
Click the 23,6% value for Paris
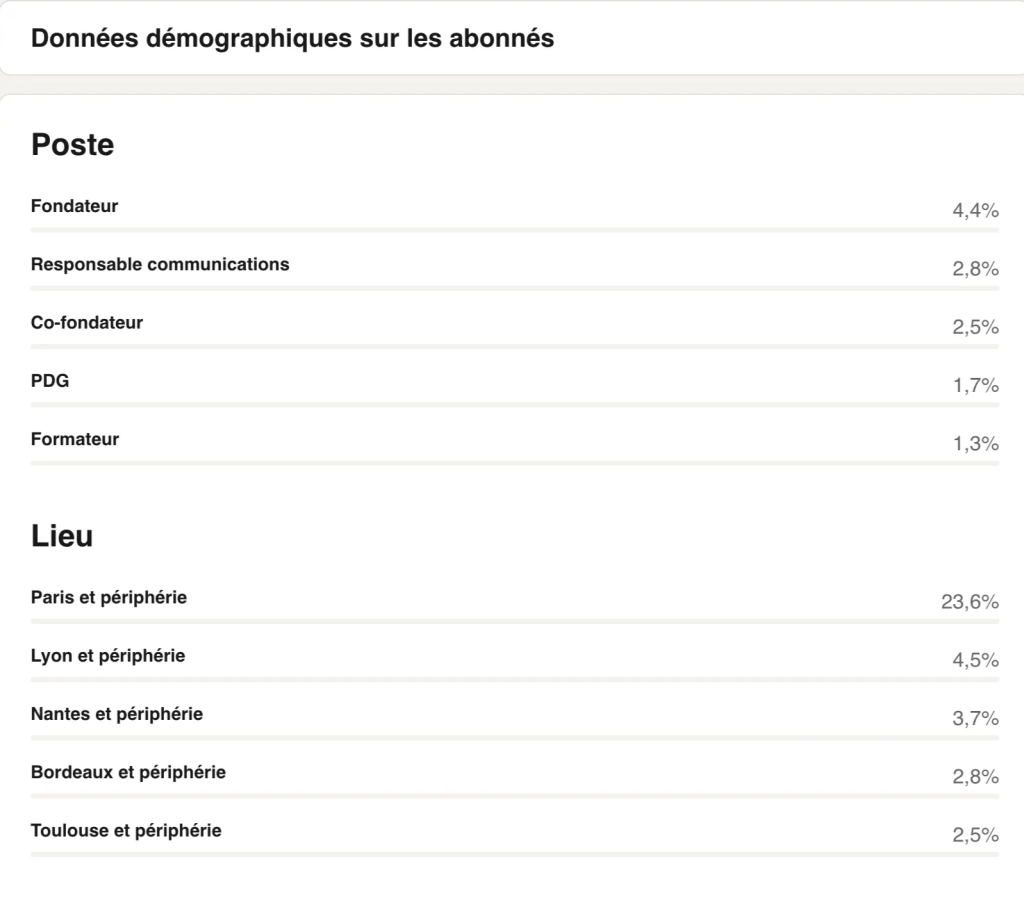[x=970, y=602]
